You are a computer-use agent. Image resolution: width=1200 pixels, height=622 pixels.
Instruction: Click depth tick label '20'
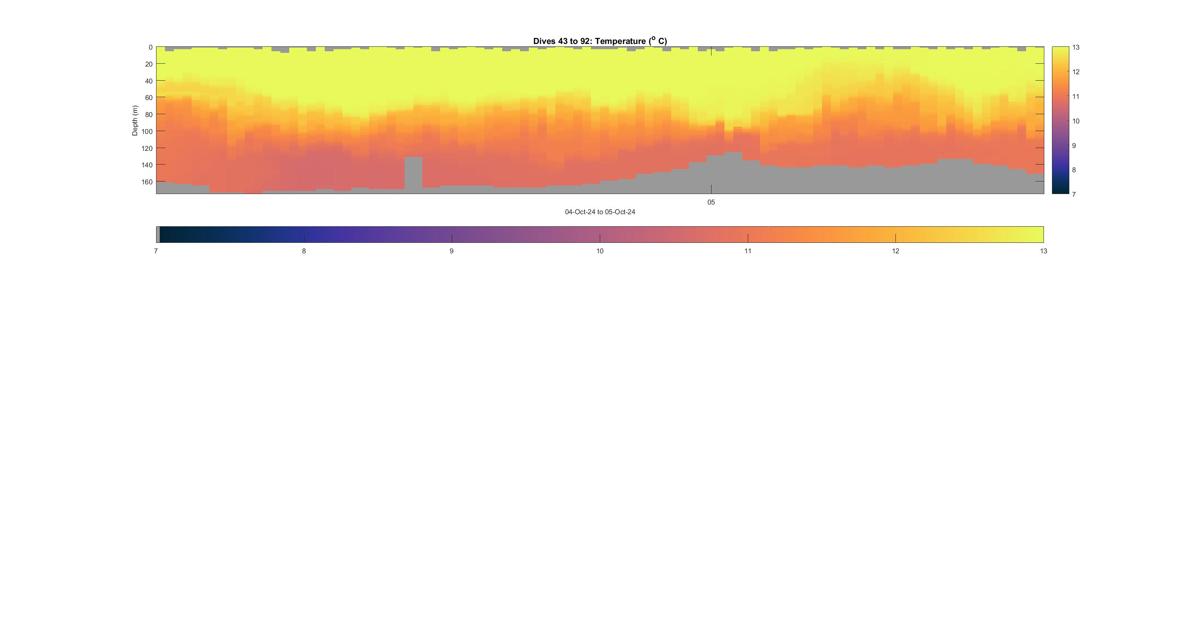pos(148,64)
